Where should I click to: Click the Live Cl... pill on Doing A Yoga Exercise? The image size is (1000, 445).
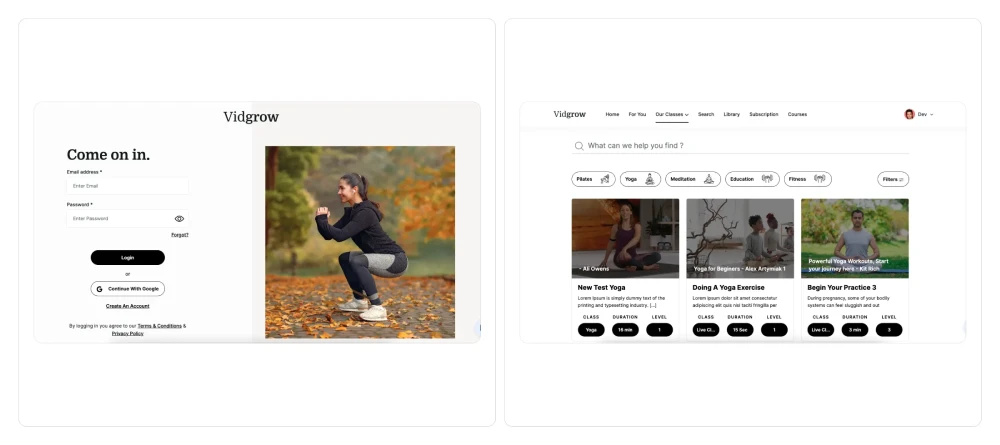pos(706,330)
